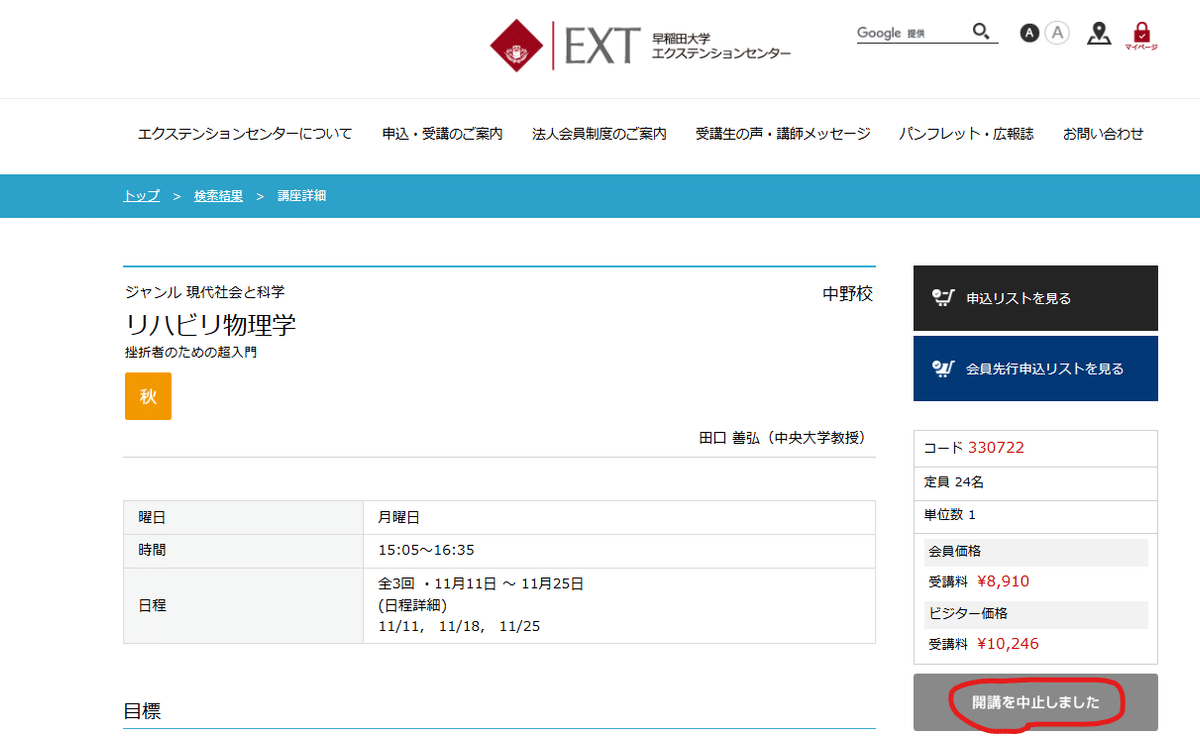Click the dates 11/11, 11/18, 11/25

[x=459, y=626]
